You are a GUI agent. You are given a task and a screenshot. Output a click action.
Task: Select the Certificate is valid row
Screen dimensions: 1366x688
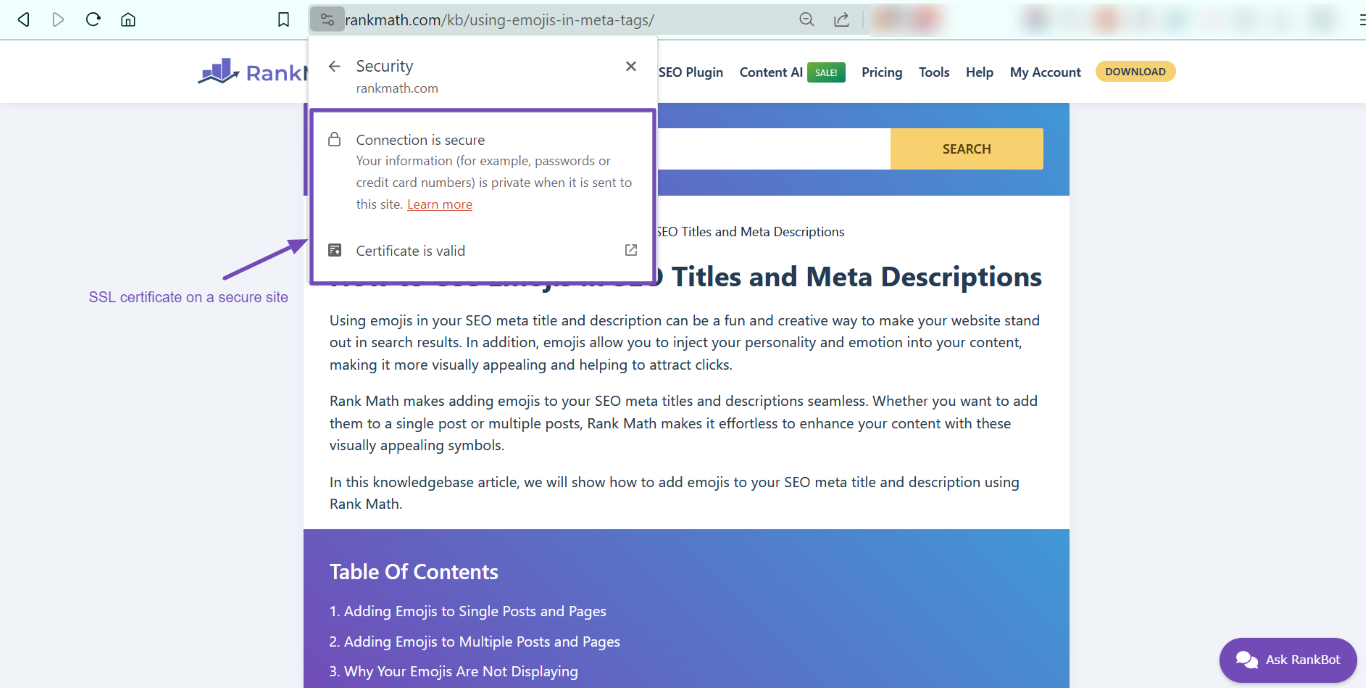[x=483, y=251]
